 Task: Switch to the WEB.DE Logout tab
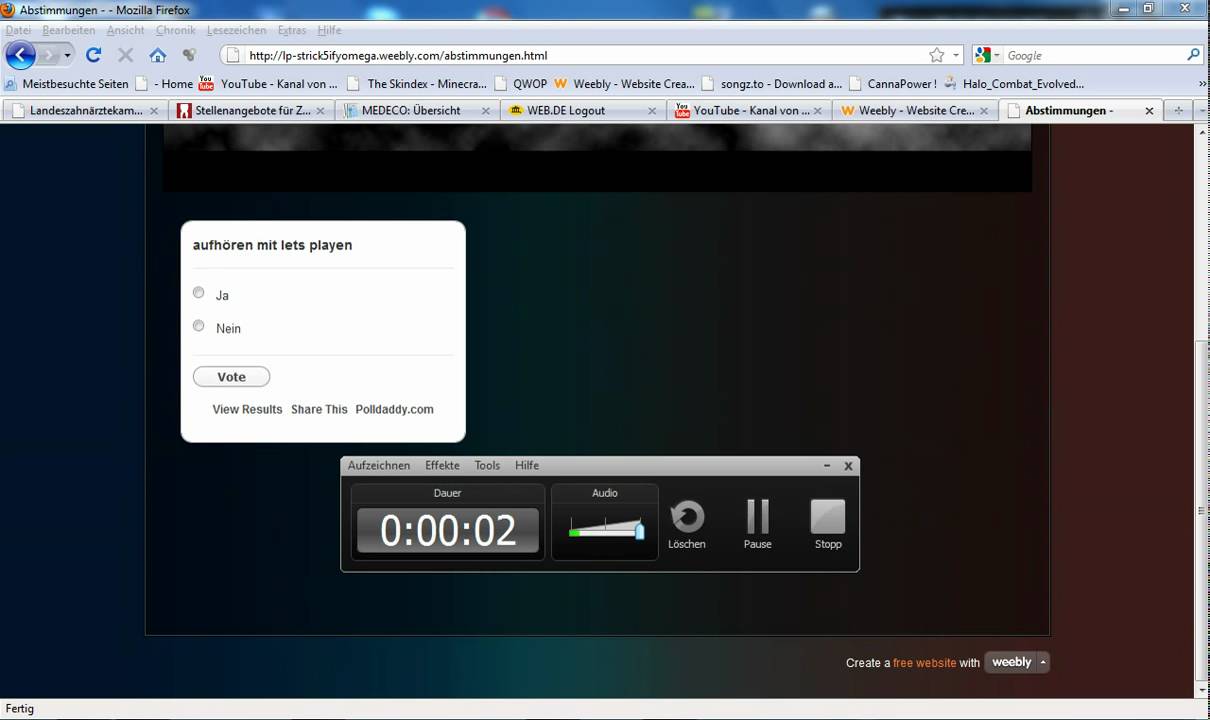[x=582, y=111]
